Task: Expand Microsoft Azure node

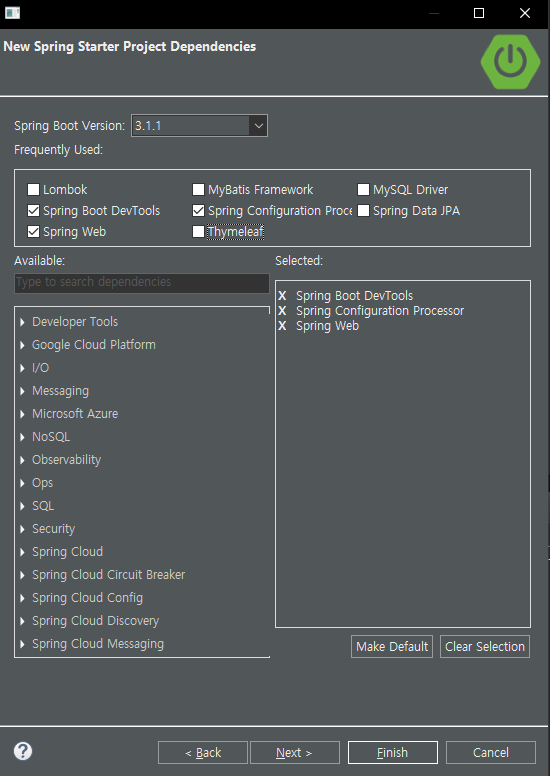Action: coord(22,414)
